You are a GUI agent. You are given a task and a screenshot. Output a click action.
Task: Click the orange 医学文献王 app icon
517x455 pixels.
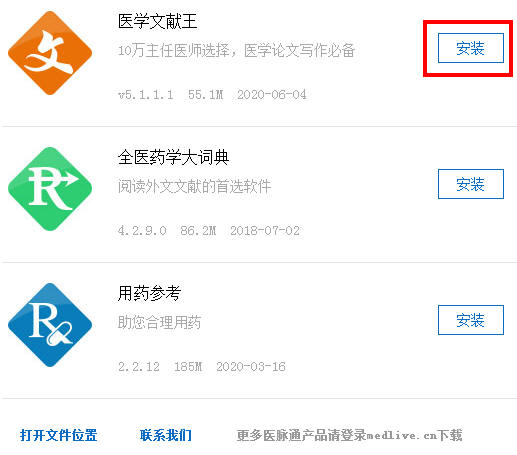pos(50,53)
